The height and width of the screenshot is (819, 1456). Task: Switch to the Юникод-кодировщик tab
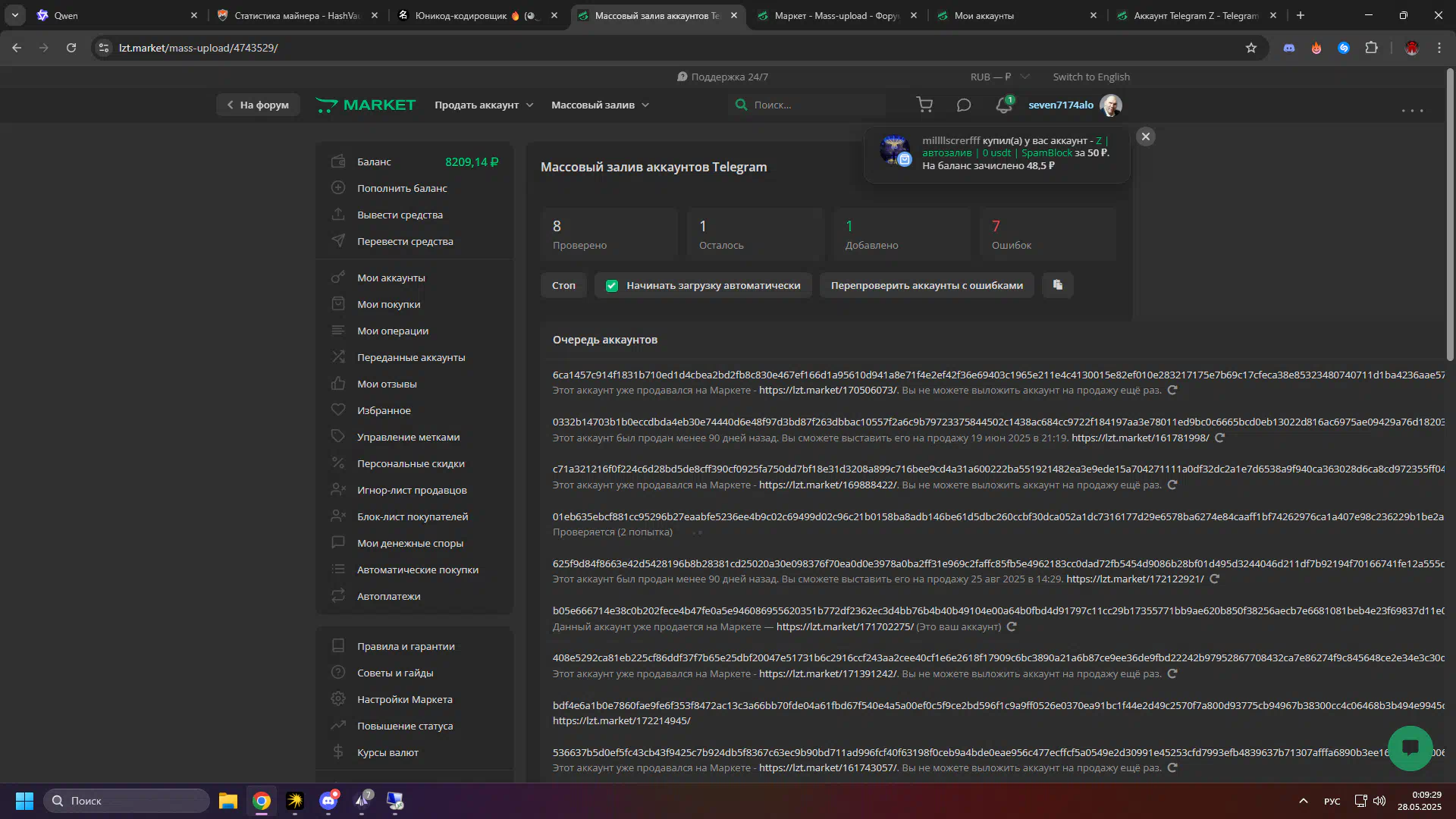click(478, 15)
